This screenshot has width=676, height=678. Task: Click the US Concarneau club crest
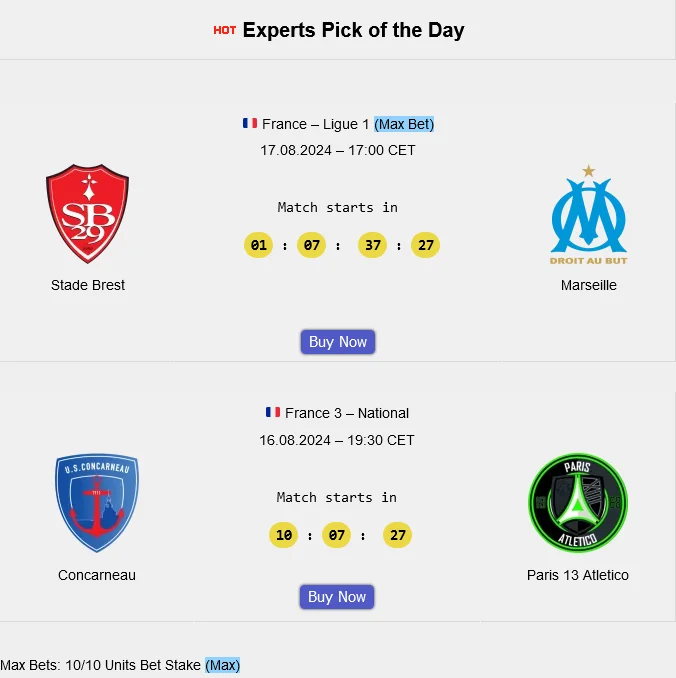(x=96, y=503)
